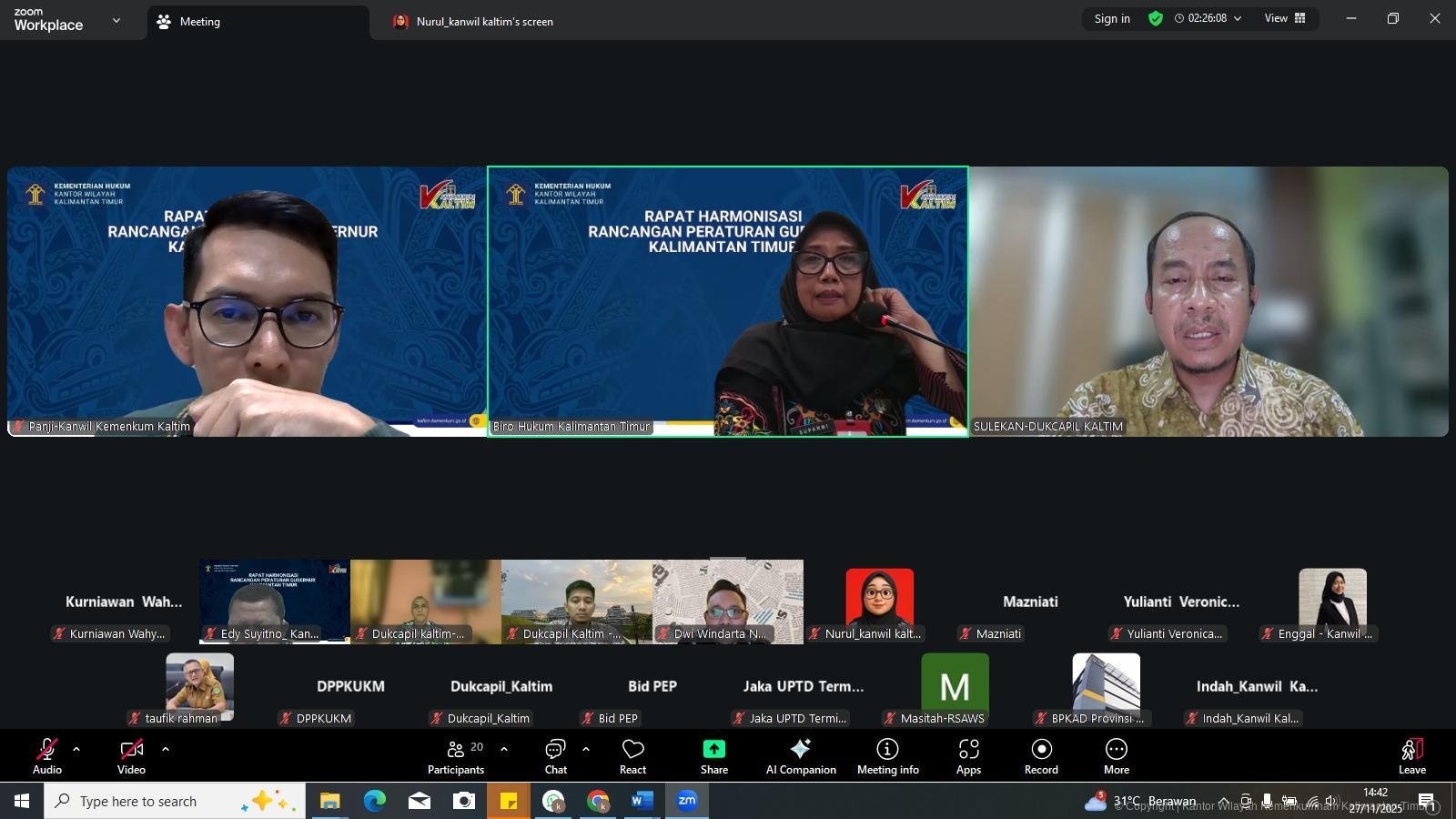
Task: Open the AI Companion panel
Action: (x=800, y=756)
